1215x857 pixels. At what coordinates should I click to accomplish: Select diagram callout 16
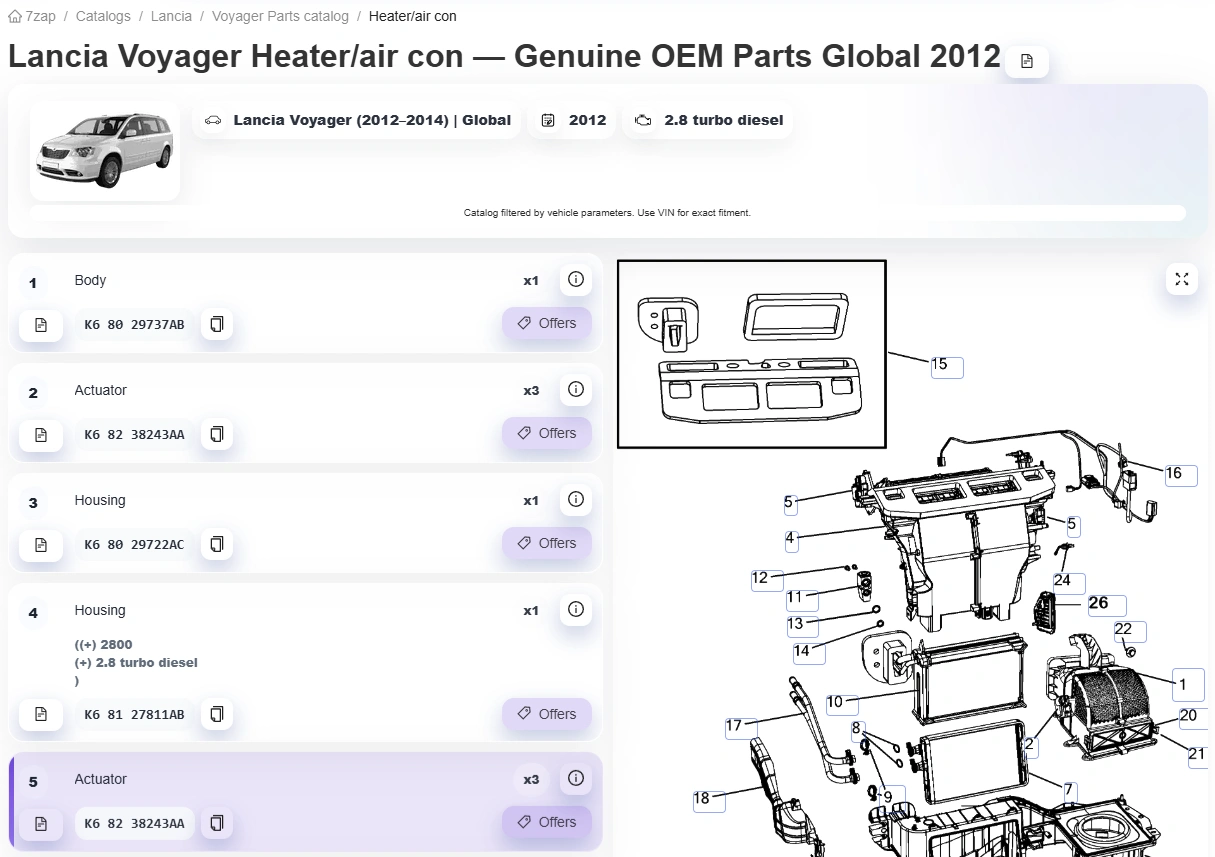tap(1180, 475)
